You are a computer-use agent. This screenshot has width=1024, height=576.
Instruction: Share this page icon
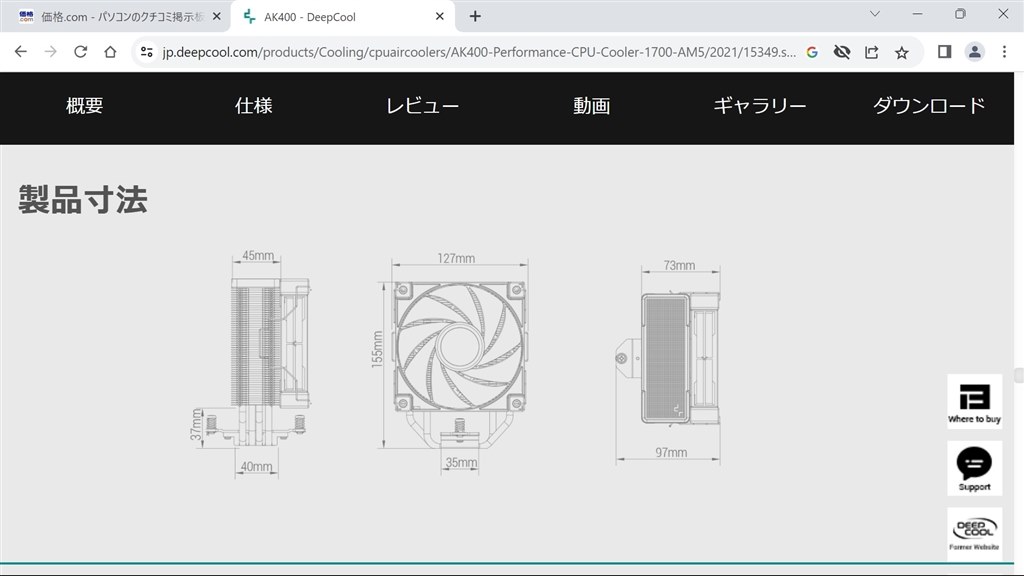tap(871, 52)
